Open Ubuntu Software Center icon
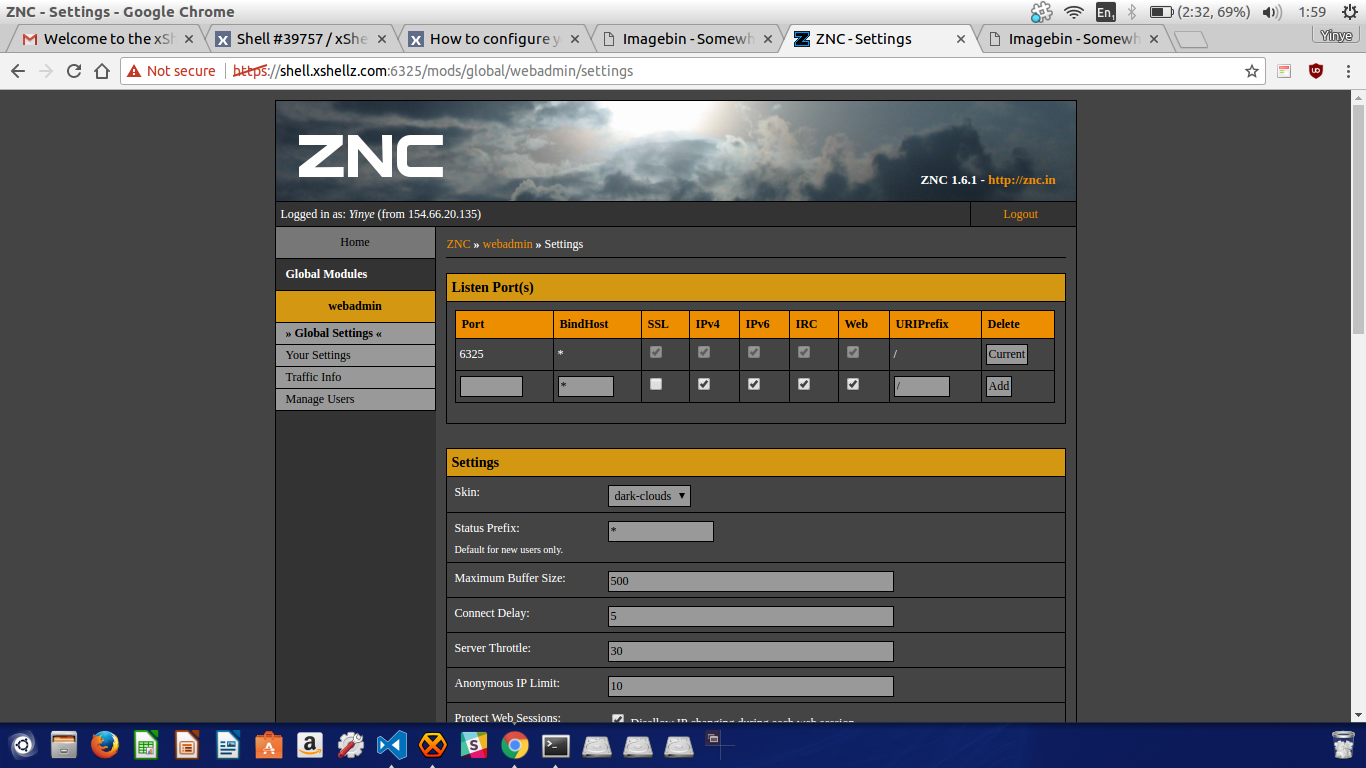This screenshot has width=1366, height=768. click(x=269, y=745)
